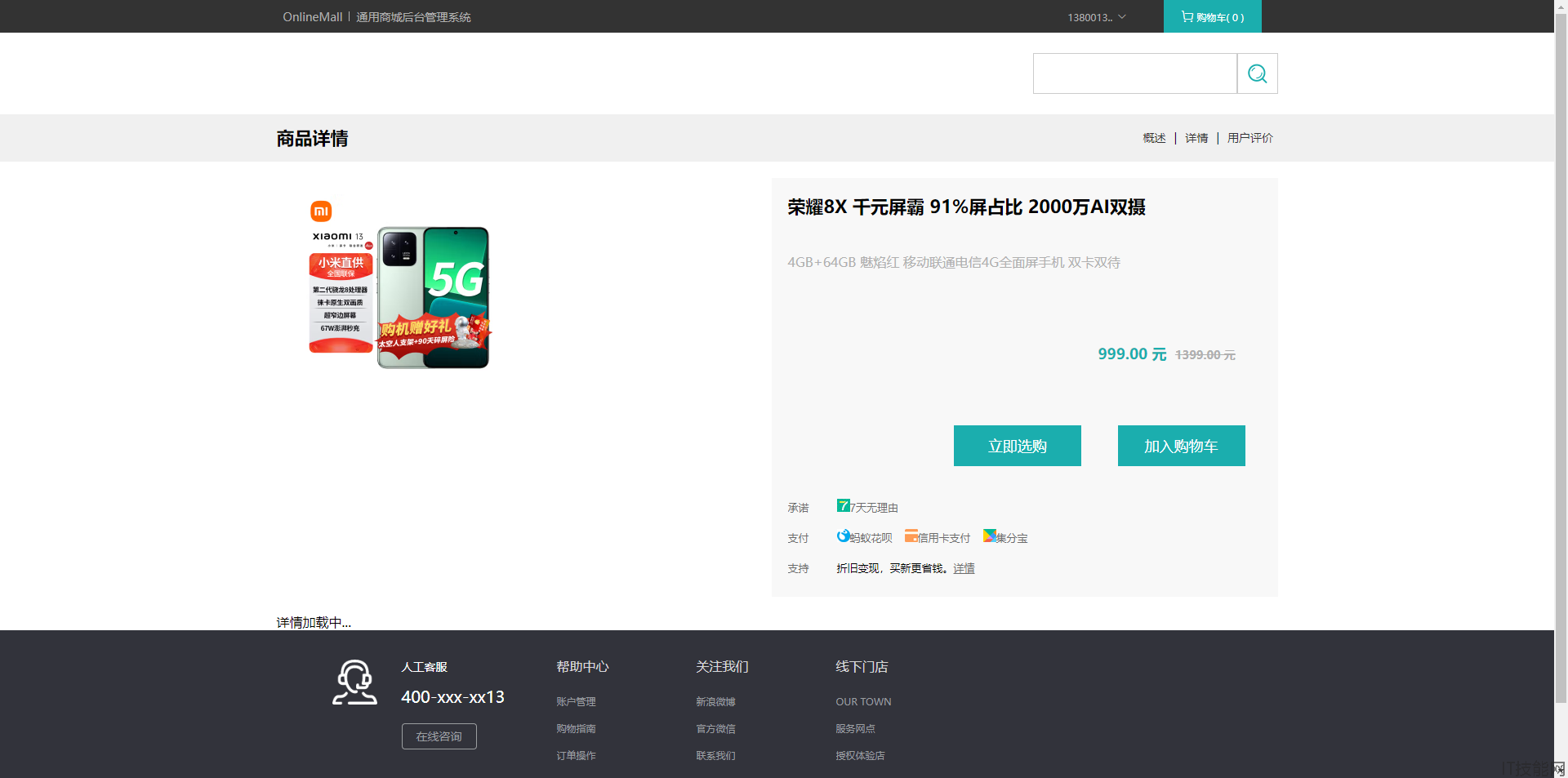Click the credit card payment icon
The width and height of the screenshot is (1568, 778).
coord(911,536)
